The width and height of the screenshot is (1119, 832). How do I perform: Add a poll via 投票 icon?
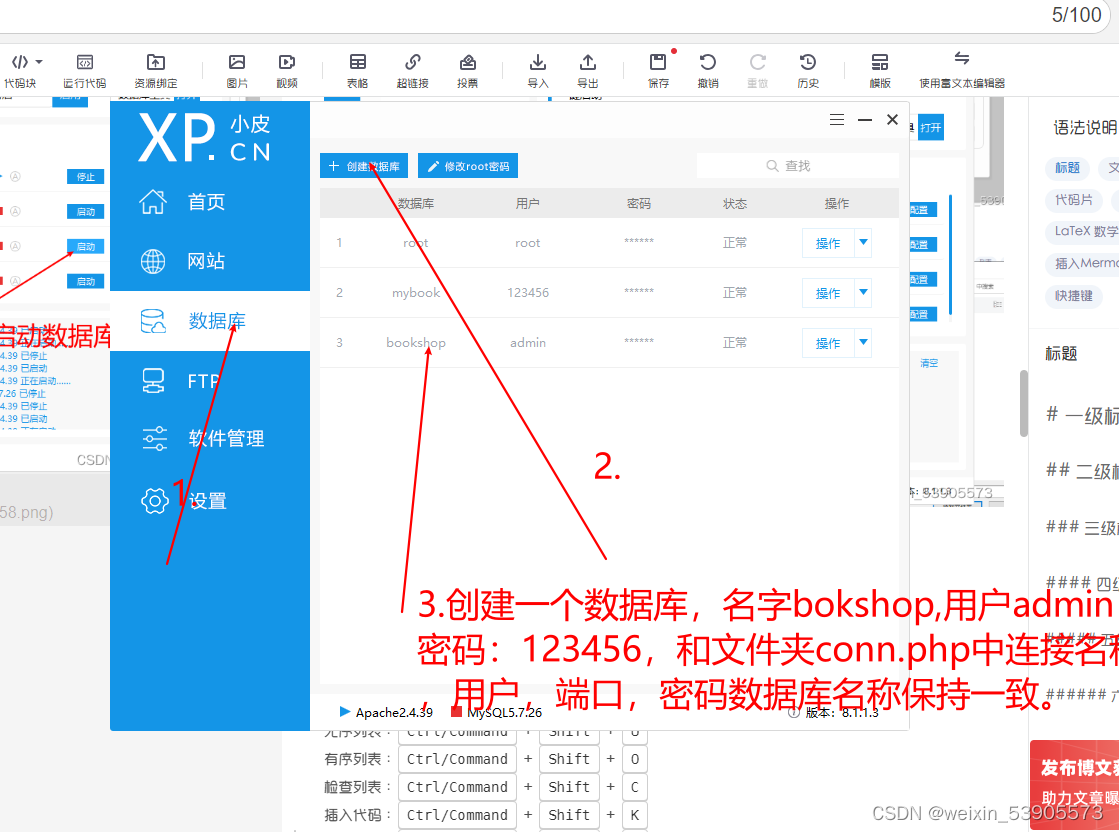(467, 71)
